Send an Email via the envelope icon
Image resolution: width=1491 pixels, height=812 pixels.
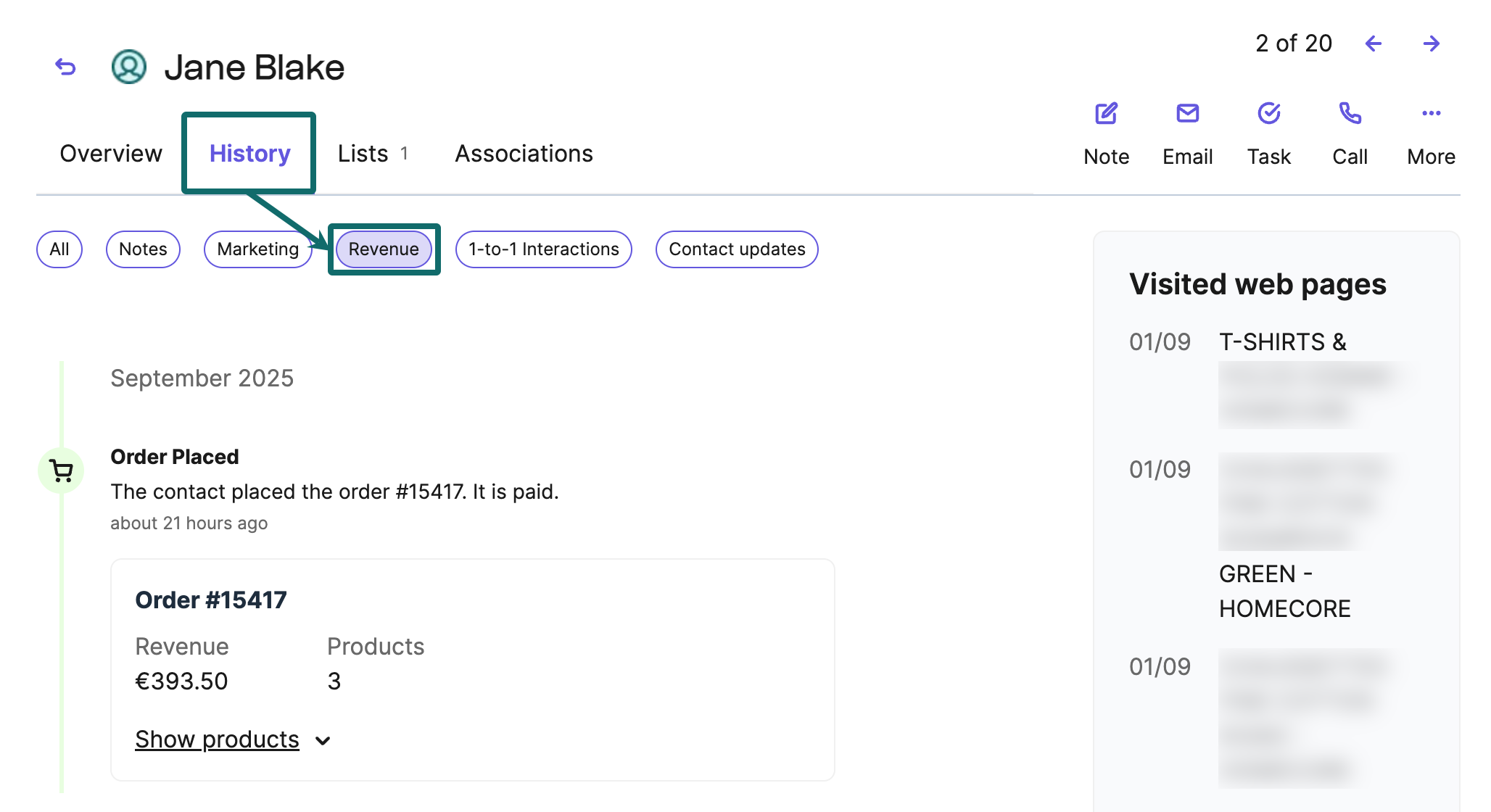1187,114
